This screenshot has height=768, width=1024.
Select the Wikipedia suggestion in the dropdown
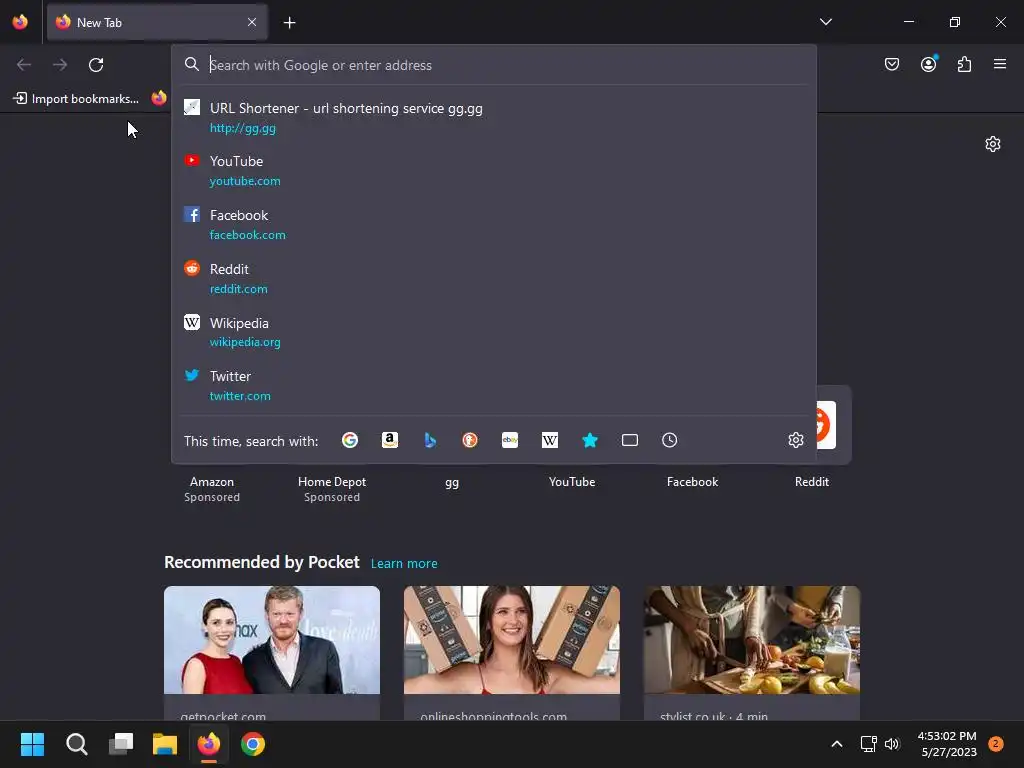tap(494, 332)
